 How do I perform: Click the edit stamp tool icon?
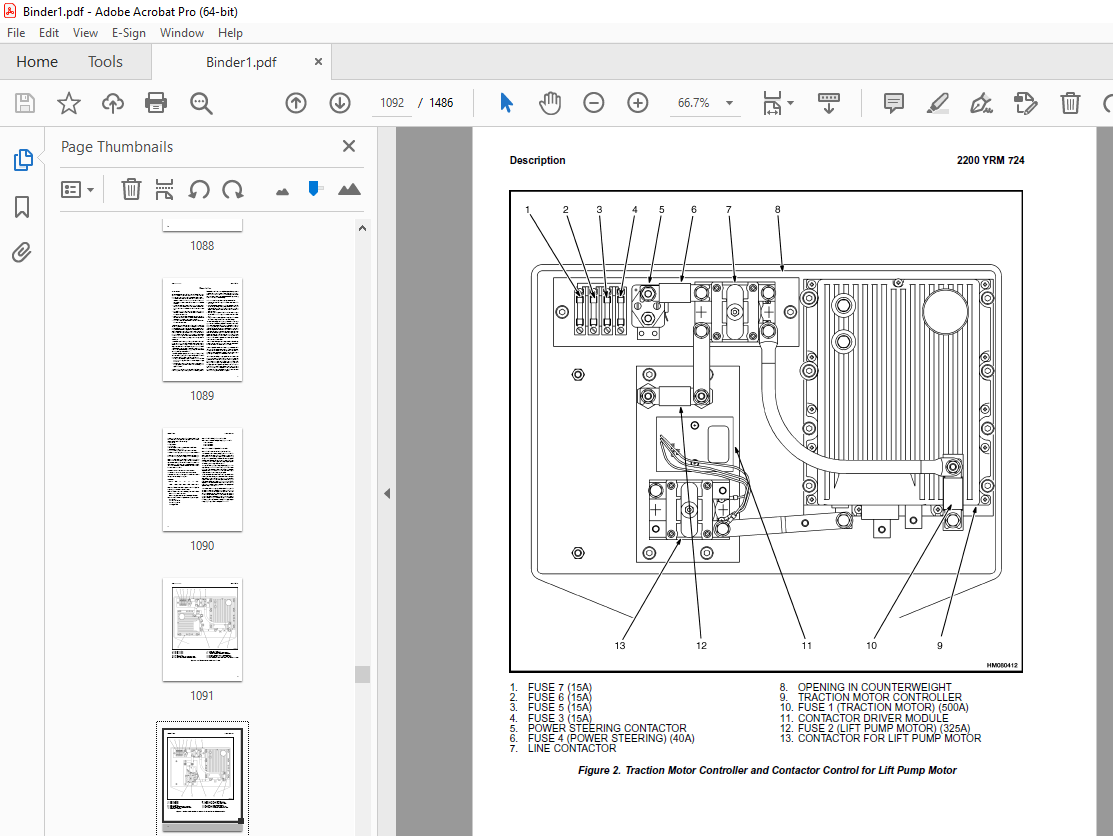click(1026, 103)
